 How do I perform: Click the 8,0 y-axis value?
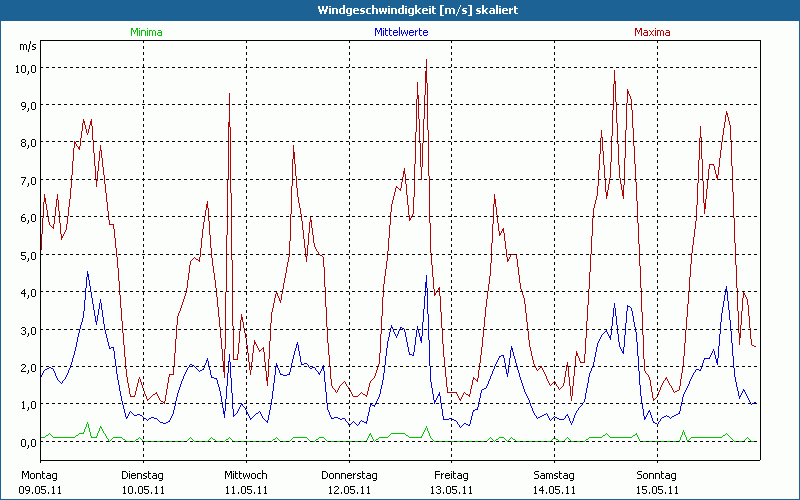29,143
